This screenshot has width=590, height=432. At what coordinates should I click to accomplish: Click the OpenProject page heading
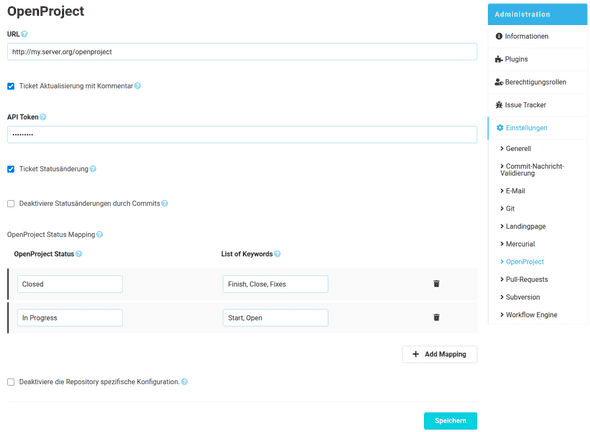46,11
